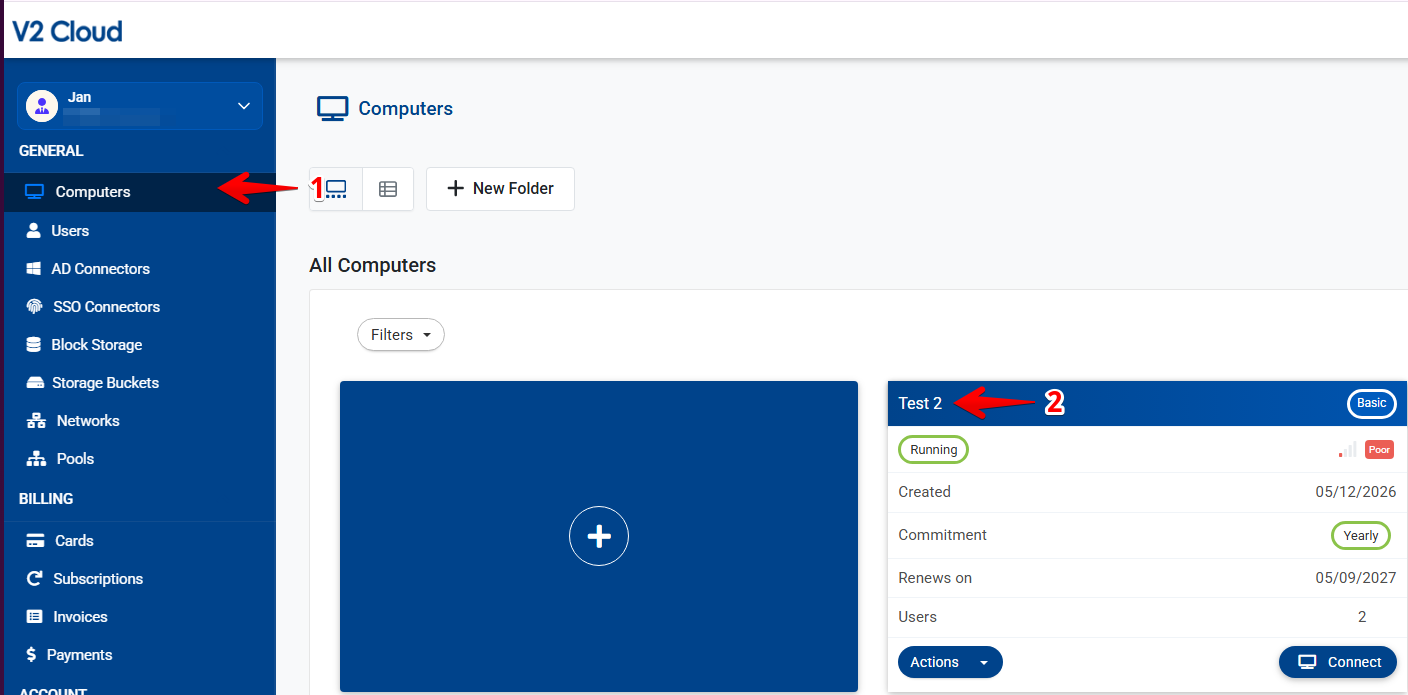Image resolution: width=1408 pixels, height=695 pixels.
Task: Click the monitor icon in Connect button
Action: pos(1307,662)
